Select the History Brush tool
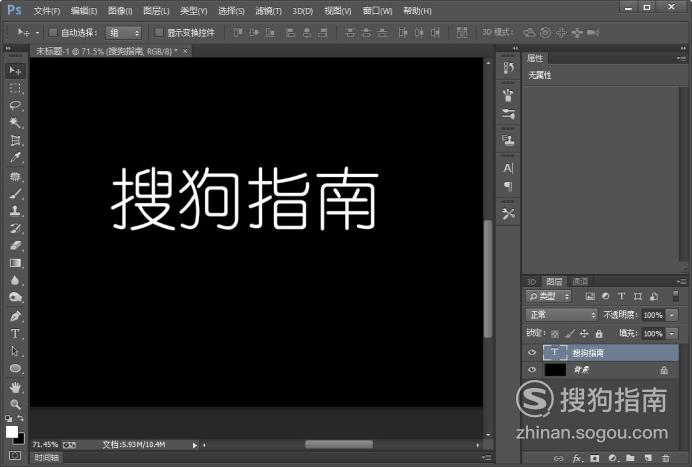 coord(15,228)
